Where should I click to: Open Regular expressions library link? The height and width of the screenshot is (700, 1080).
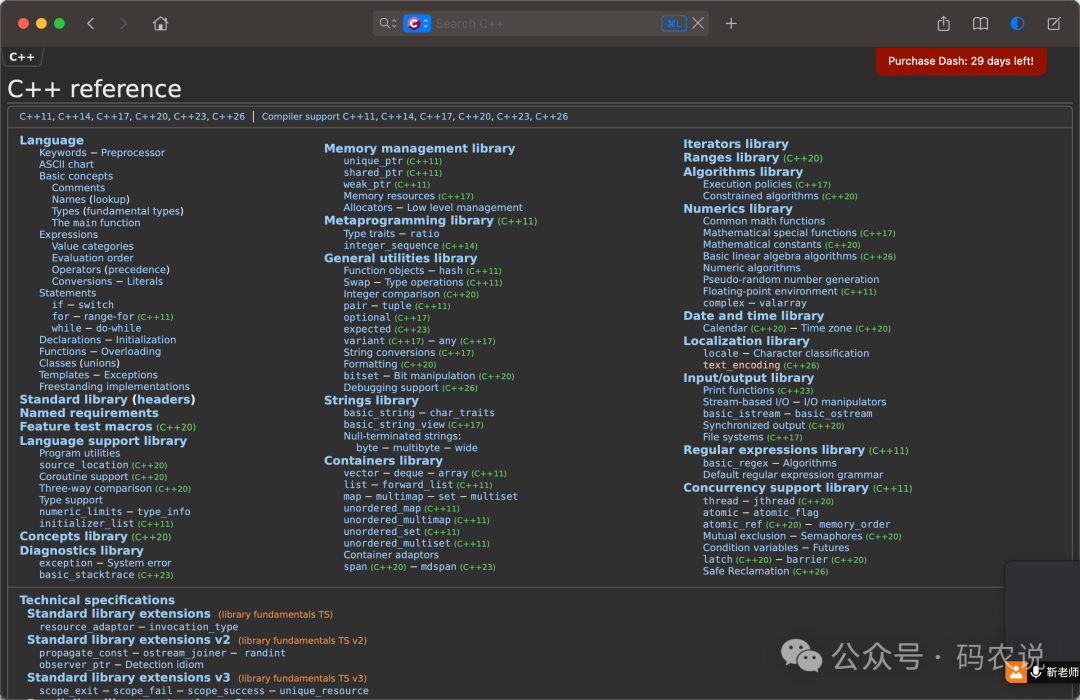pos(773,450)
